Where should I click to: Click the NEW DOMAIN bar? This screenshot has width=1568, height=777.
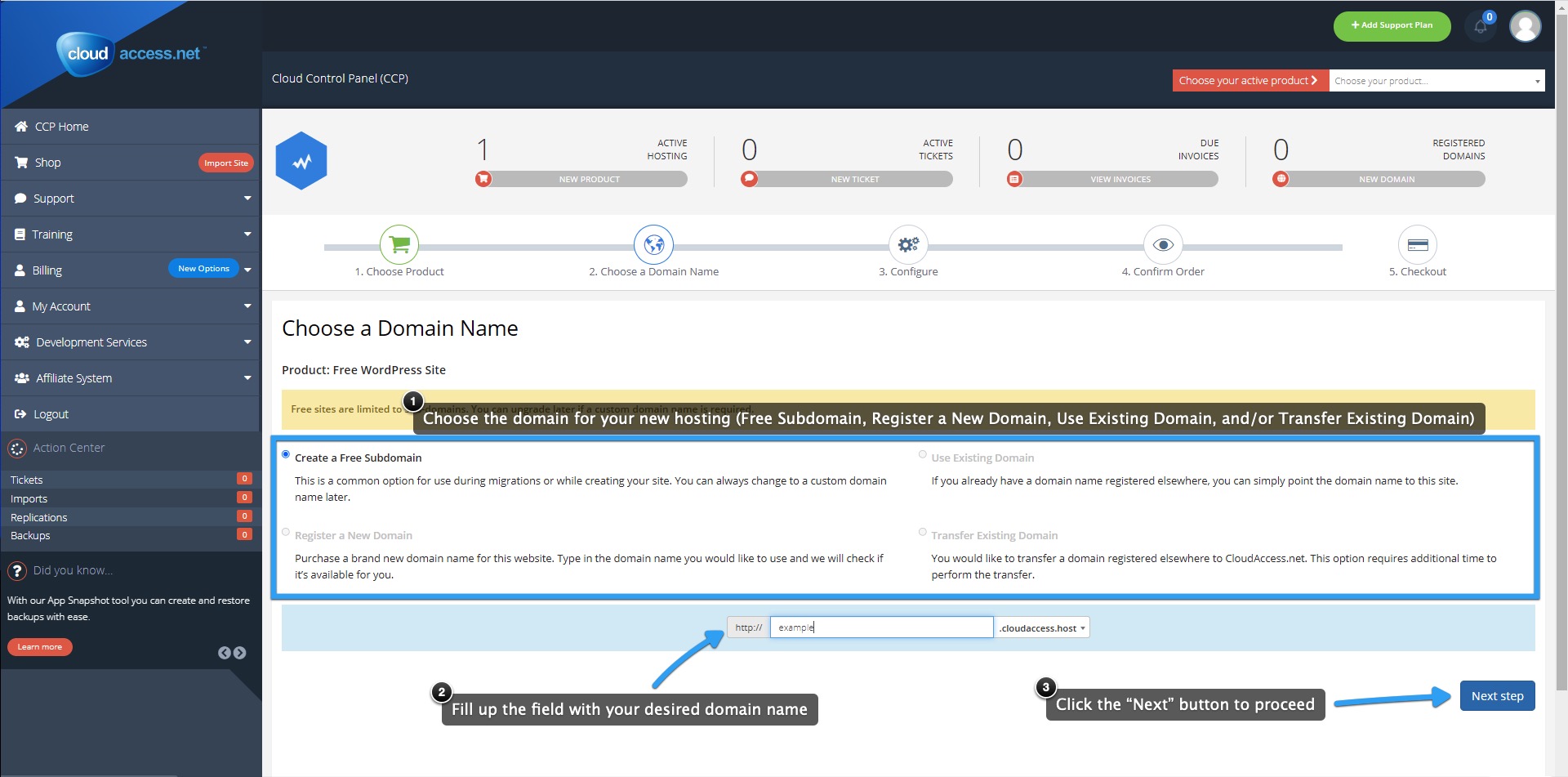pos(1386,179)
